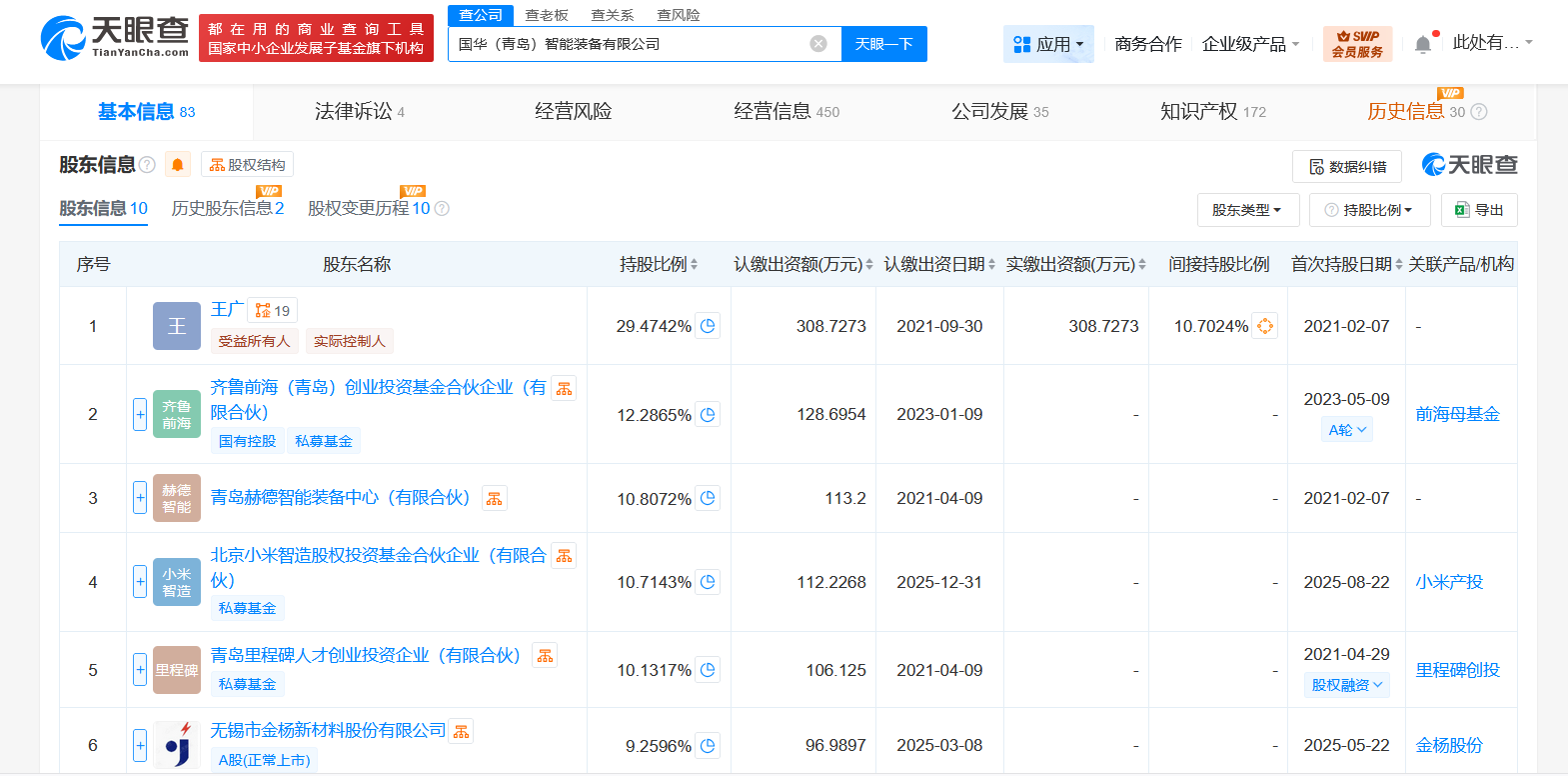
Task: Clear the search box with X icon
Action: pos(817,44)
